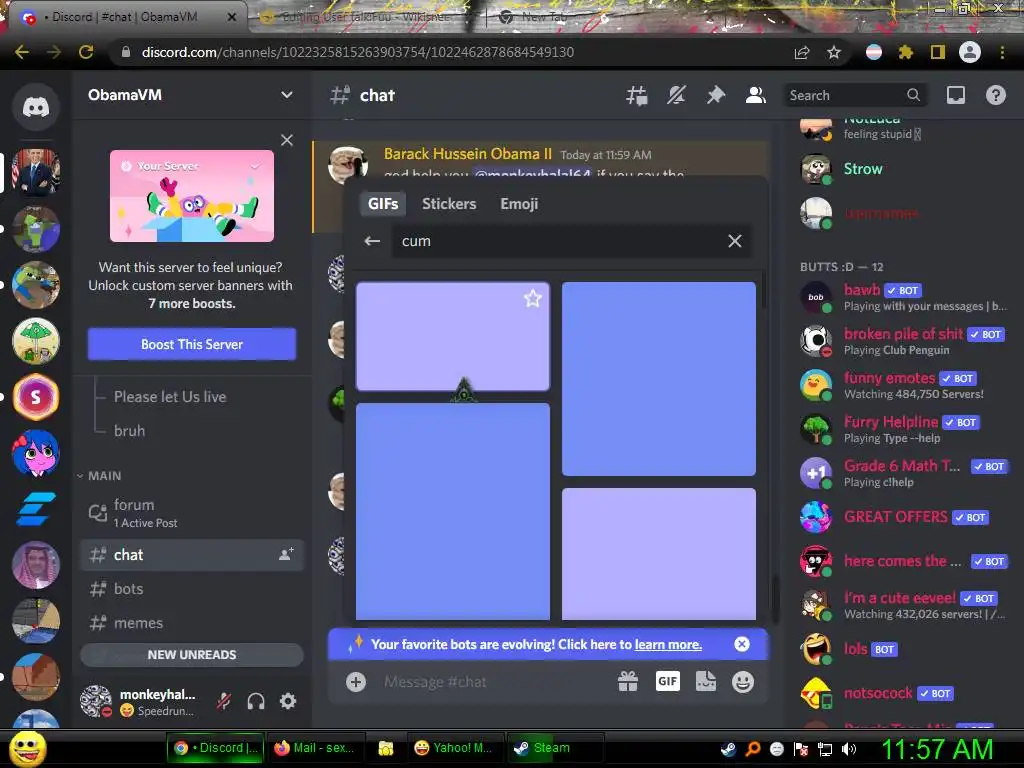Open the blue-haired anime server icon
This screenshot has height=768, width=1024.
[x=36, y=453]
